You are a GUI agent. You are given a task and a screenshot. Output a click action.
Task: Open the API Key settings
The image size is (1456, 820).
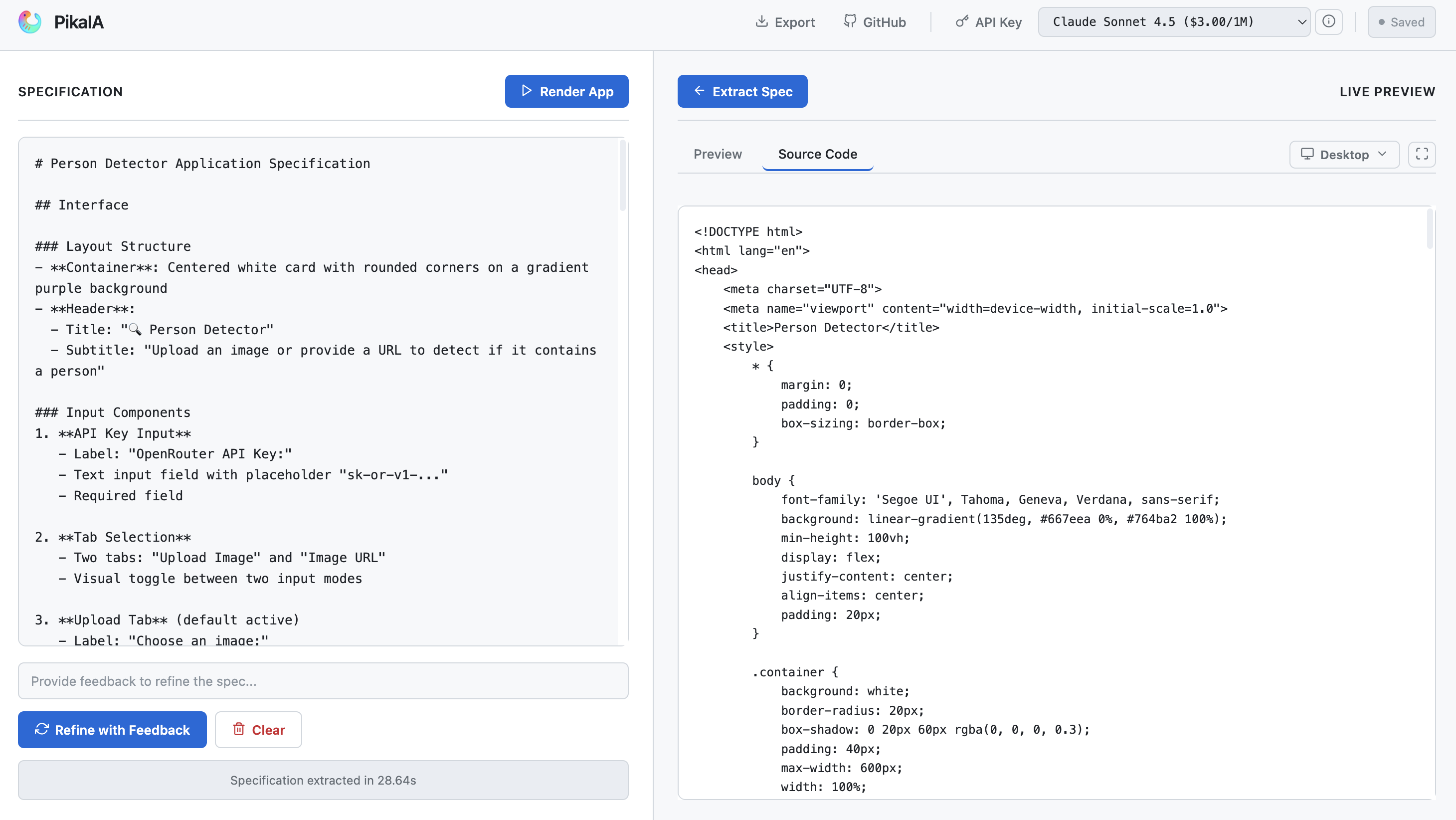(x=989, y=22)
